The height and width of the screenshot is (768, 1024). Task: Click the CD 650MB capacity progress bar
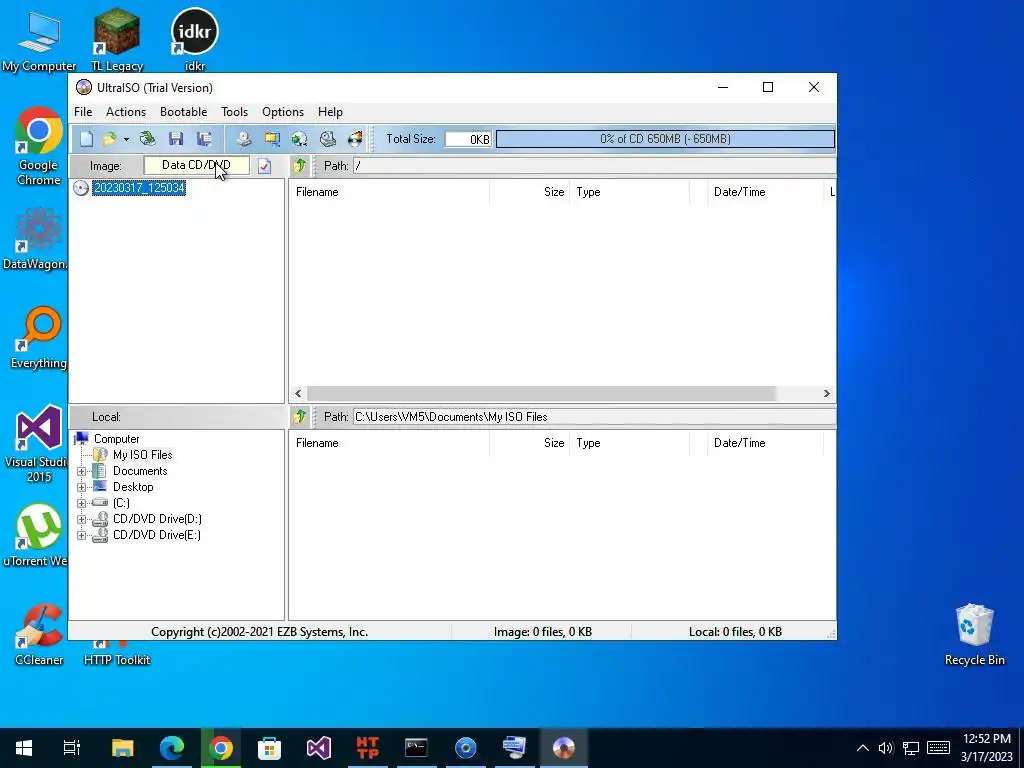click(x=665, y=138)
